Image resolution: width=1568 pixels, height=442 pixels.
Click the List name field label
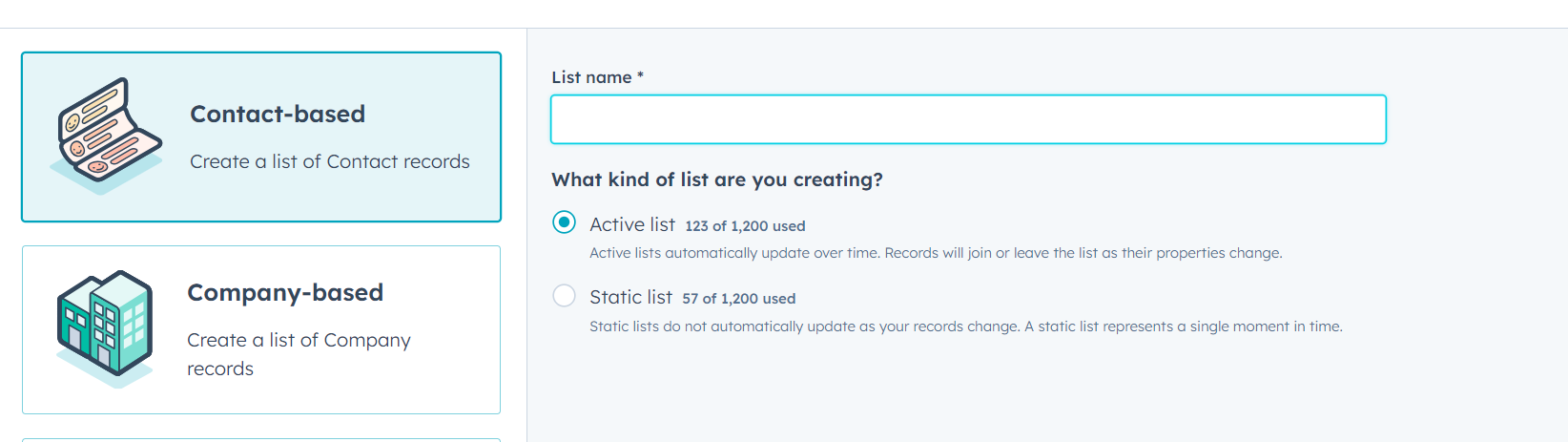tap(597, 77)
